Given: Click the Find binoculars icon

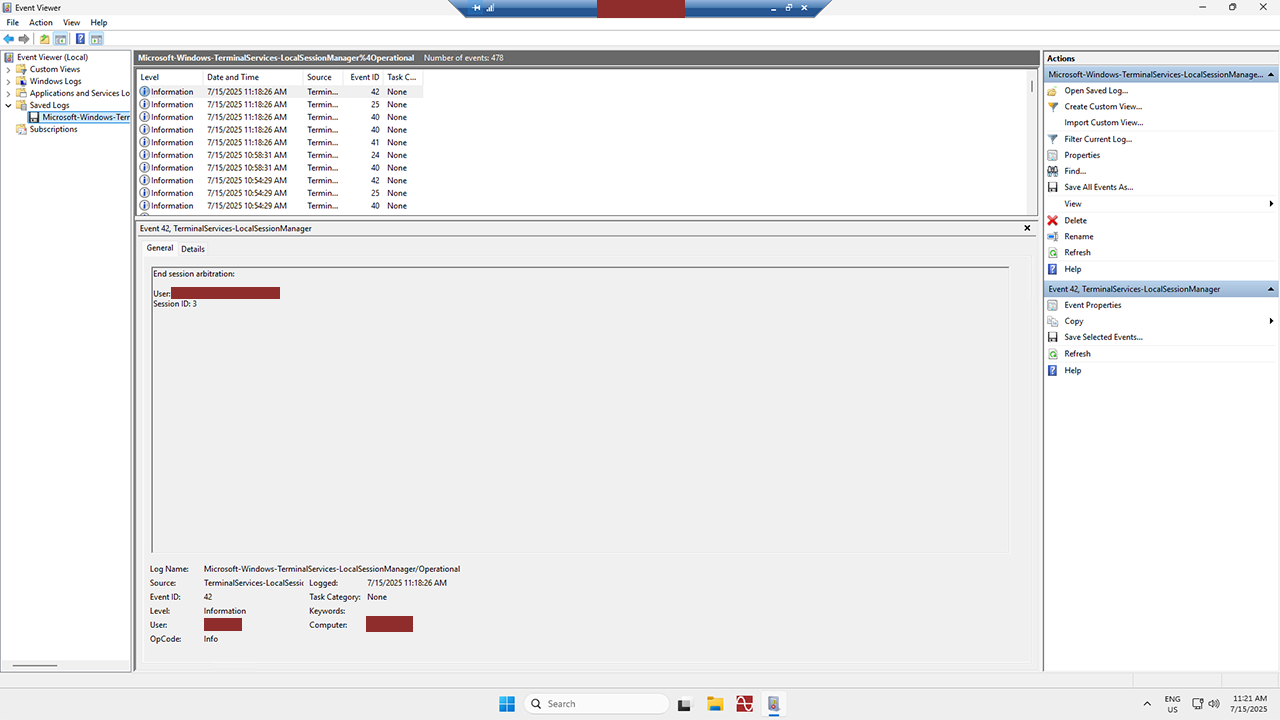Looking at the screenshot, I should click(x=1052, y=171).
